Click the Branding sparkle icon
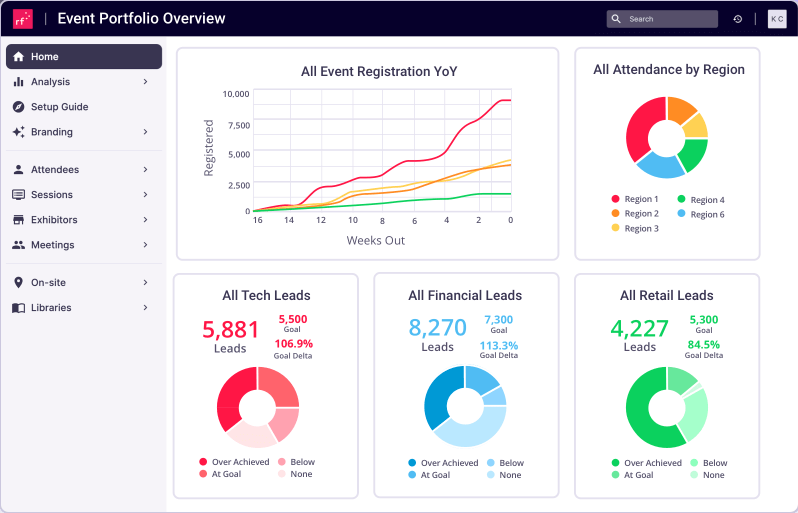This screenshot has width=798, height=513. (x=19, y=132)
